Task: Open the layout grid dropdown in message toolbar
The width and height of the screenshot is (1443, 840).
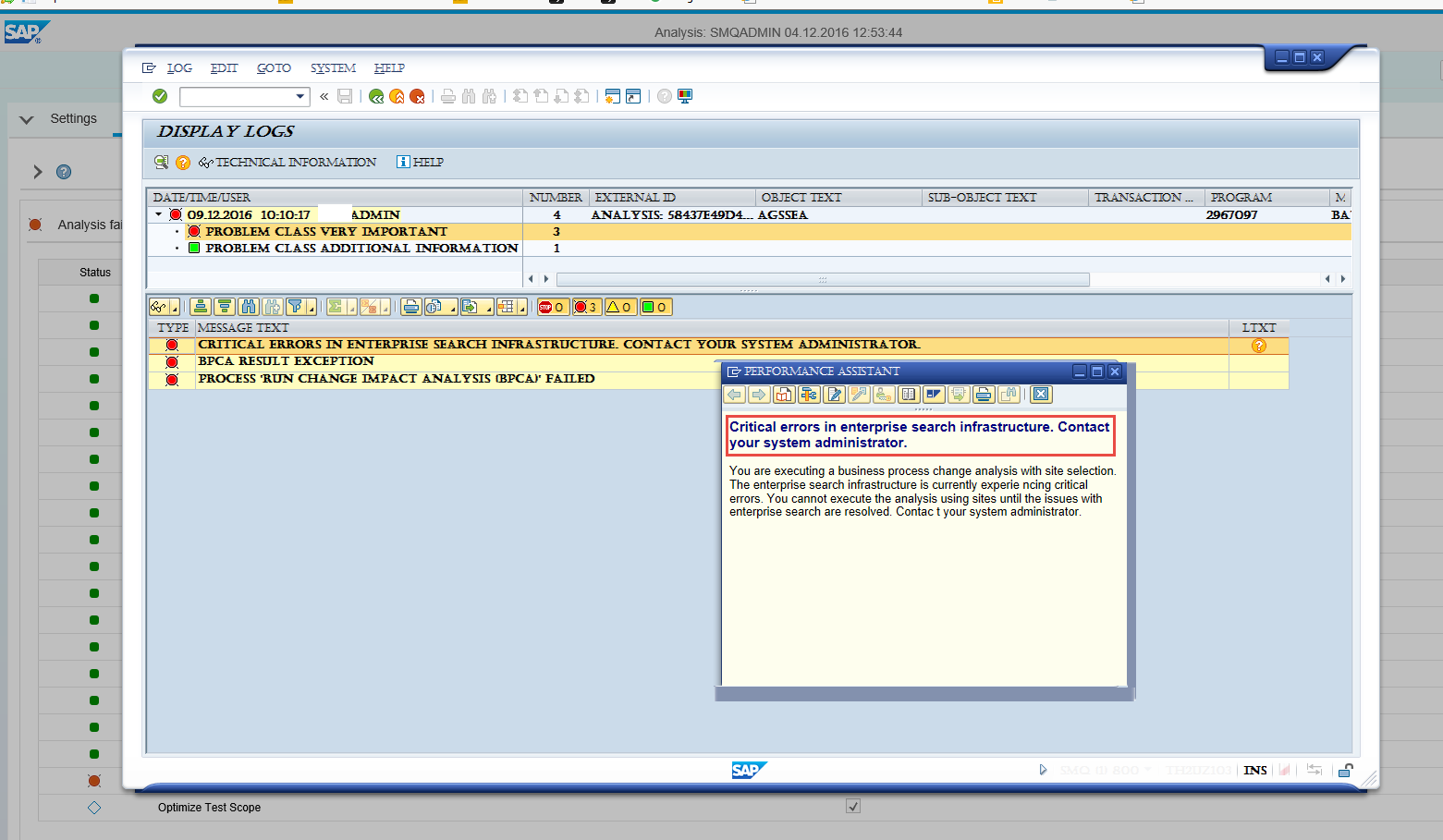Action: pos(522,308)
